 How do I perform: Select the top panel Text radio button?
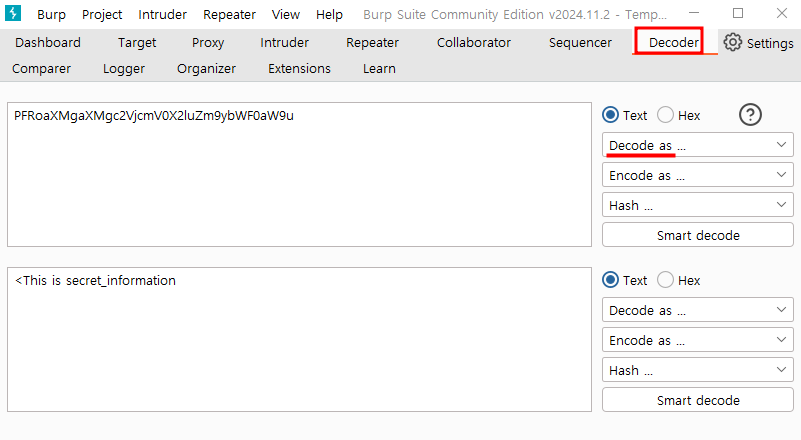point(610,115)
